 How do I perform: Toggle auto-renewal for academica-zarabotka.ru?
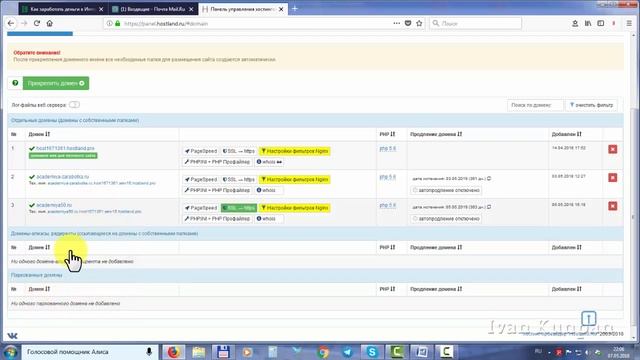[x=446, y=190]
